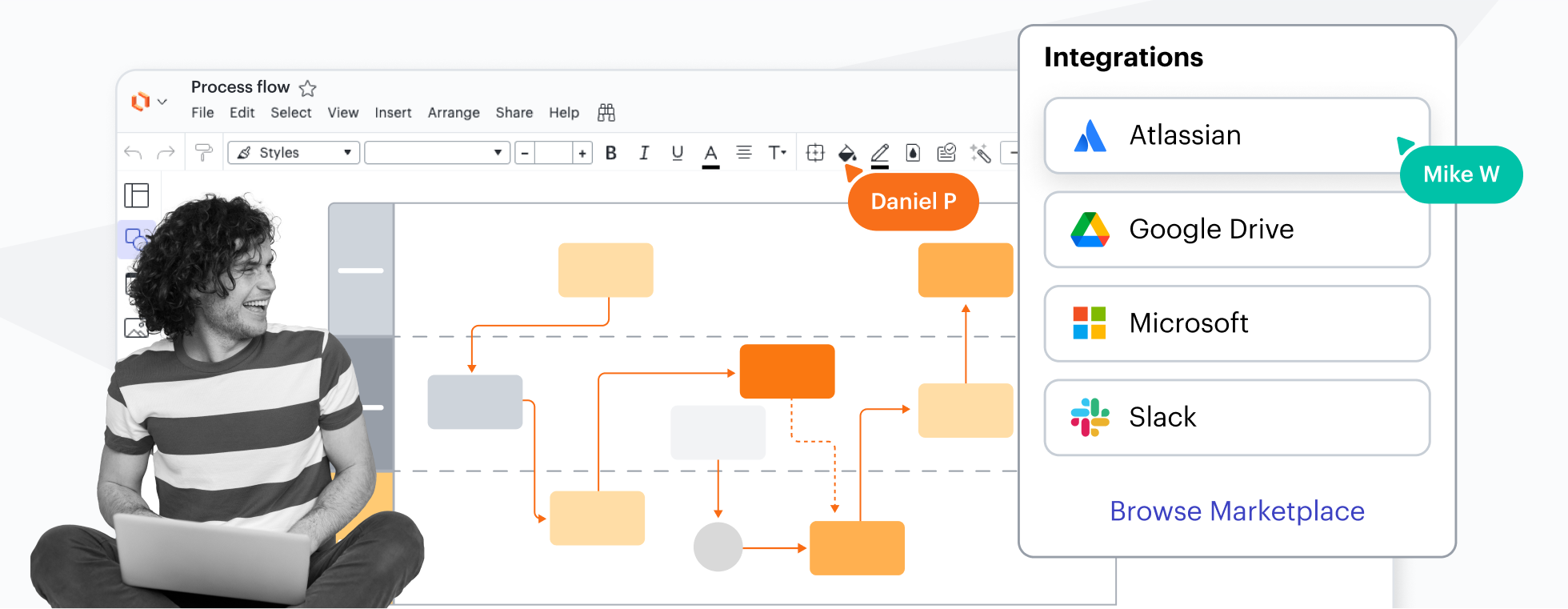Image resolution: width=1568 pixels, height=609 pixels.
Task: Open the Browse Marketplace link
Action: coord(1237,511)
